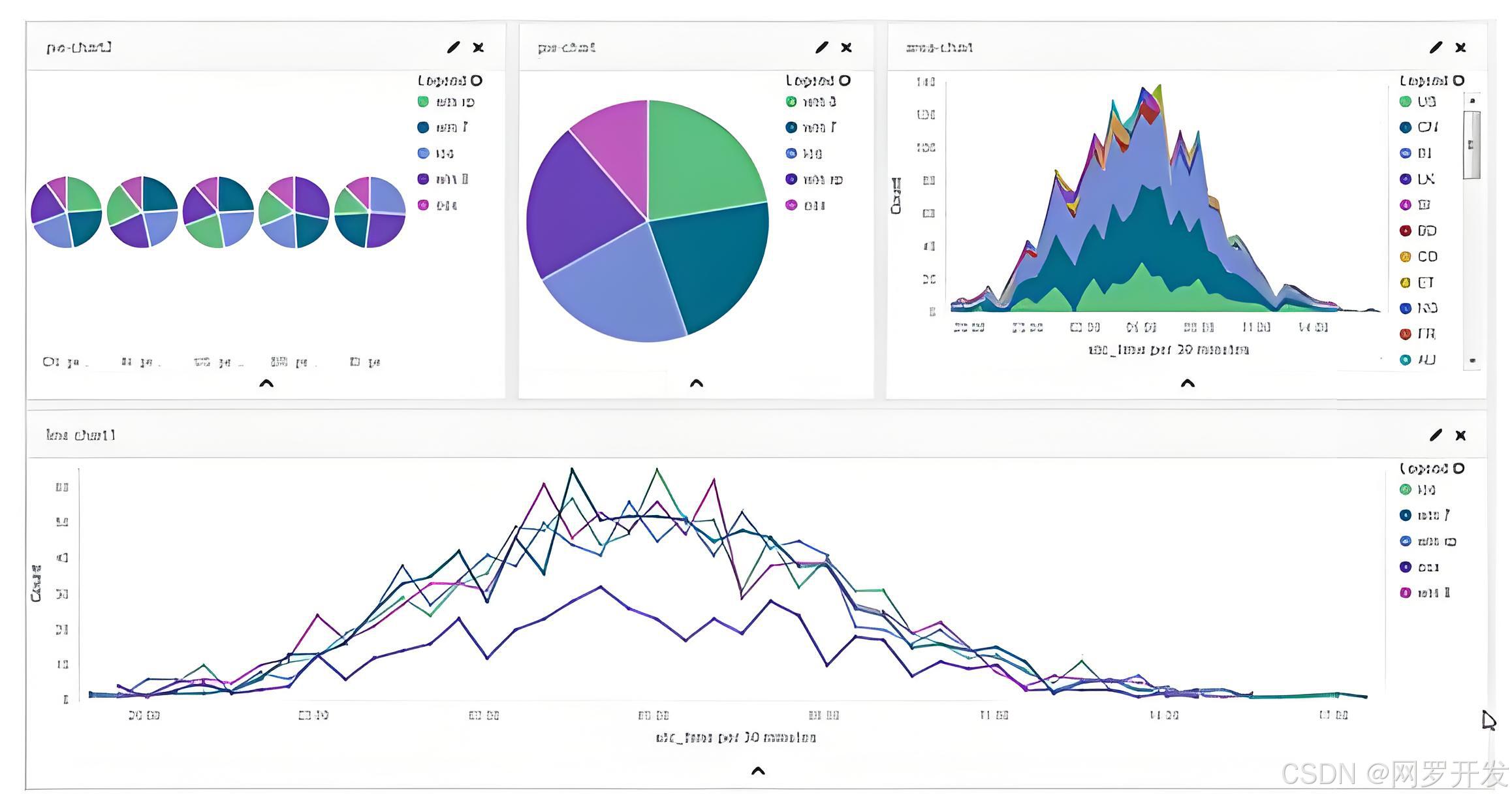The width and height of the screenshot is (1512, 799).
Task: Toggle the legend circle in the area chart panel
Action: 1458,80
